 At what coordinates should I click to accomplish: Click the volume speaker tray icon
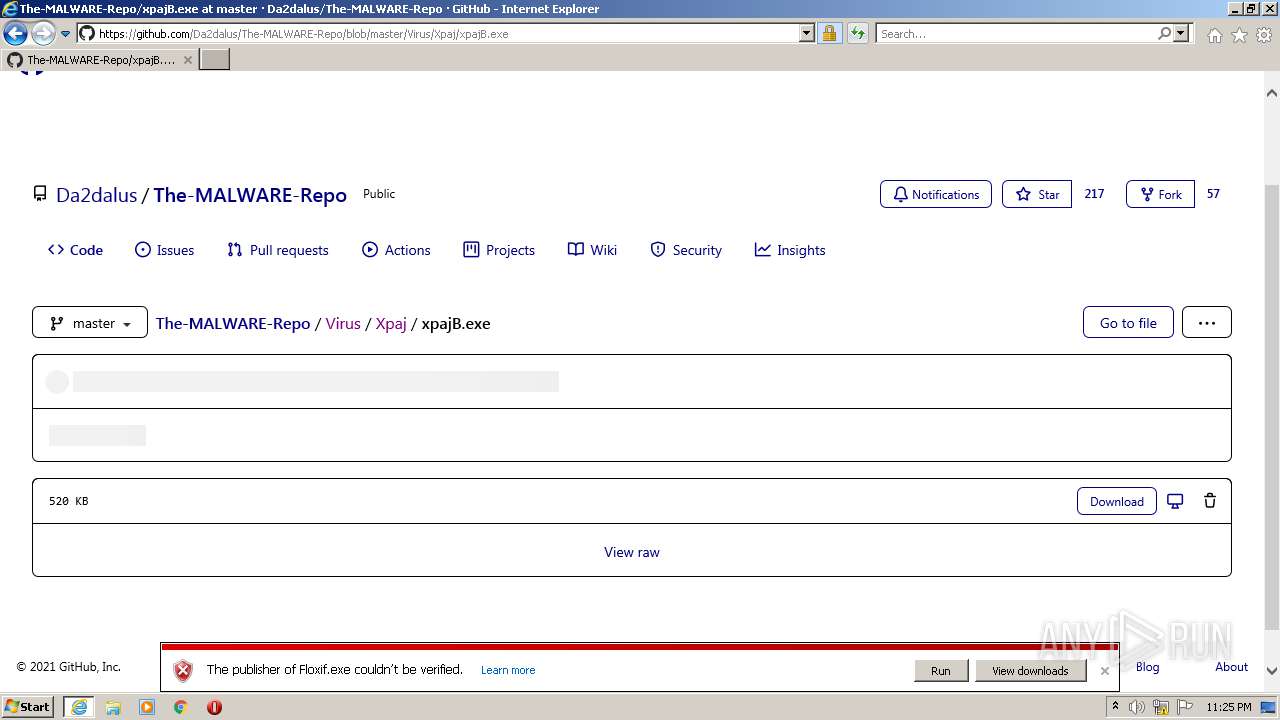click(1137, 707)
